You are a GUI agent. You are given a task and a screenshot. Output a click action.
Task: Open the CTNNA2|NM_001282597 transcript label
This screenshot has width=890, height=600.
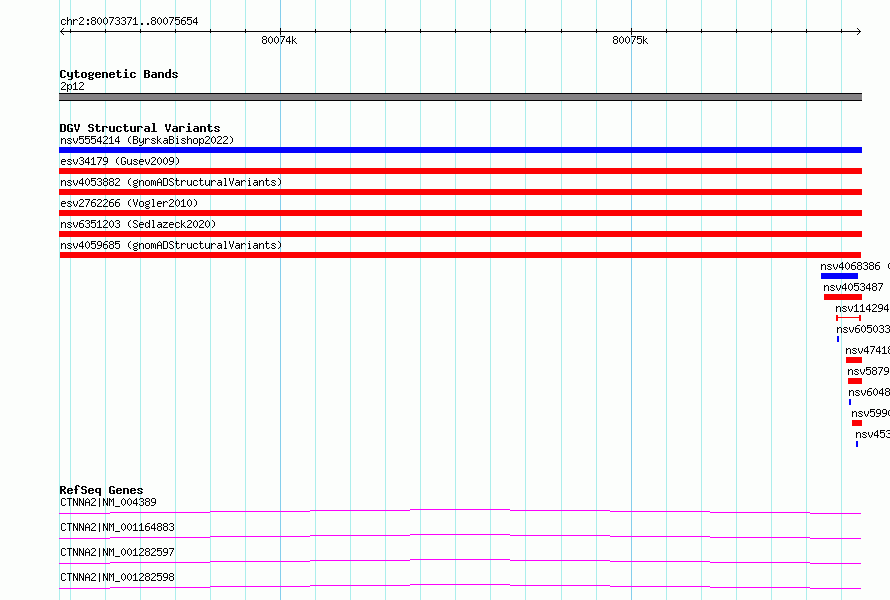click(x=117, y=552)
